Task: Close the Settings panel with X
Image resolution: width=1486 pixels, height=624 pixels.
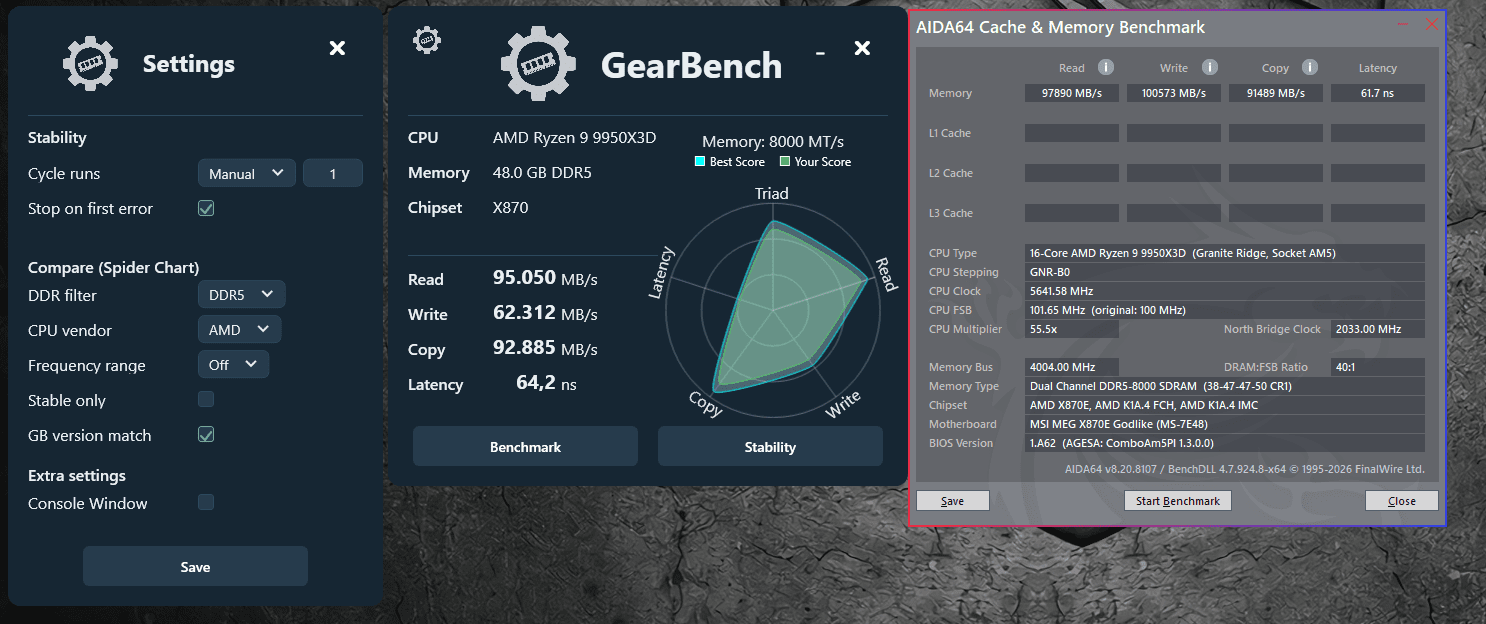Action: tap(337, 48)
